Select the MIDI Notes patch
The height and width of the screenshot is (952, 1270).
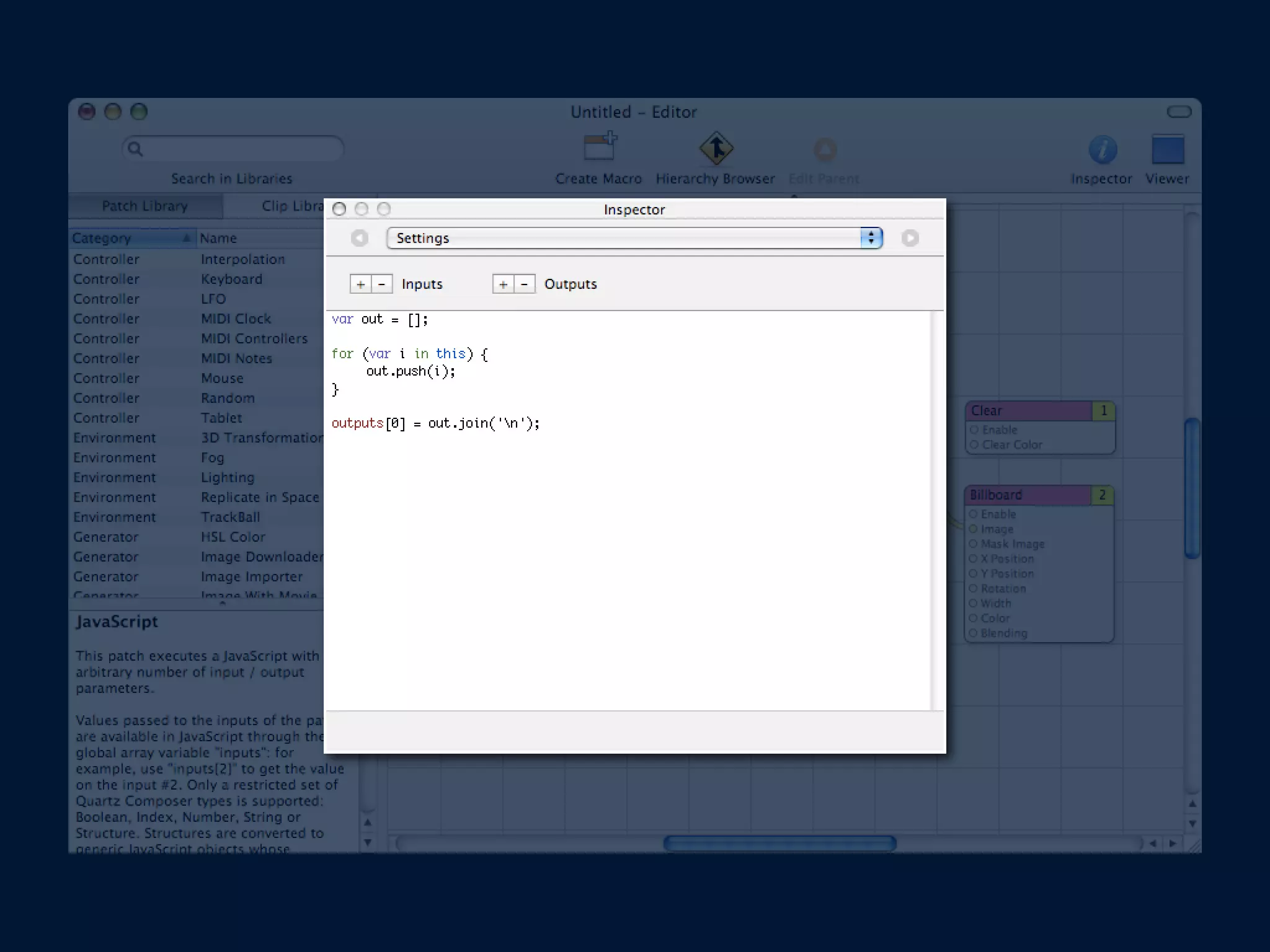click(x=196, y=358)
